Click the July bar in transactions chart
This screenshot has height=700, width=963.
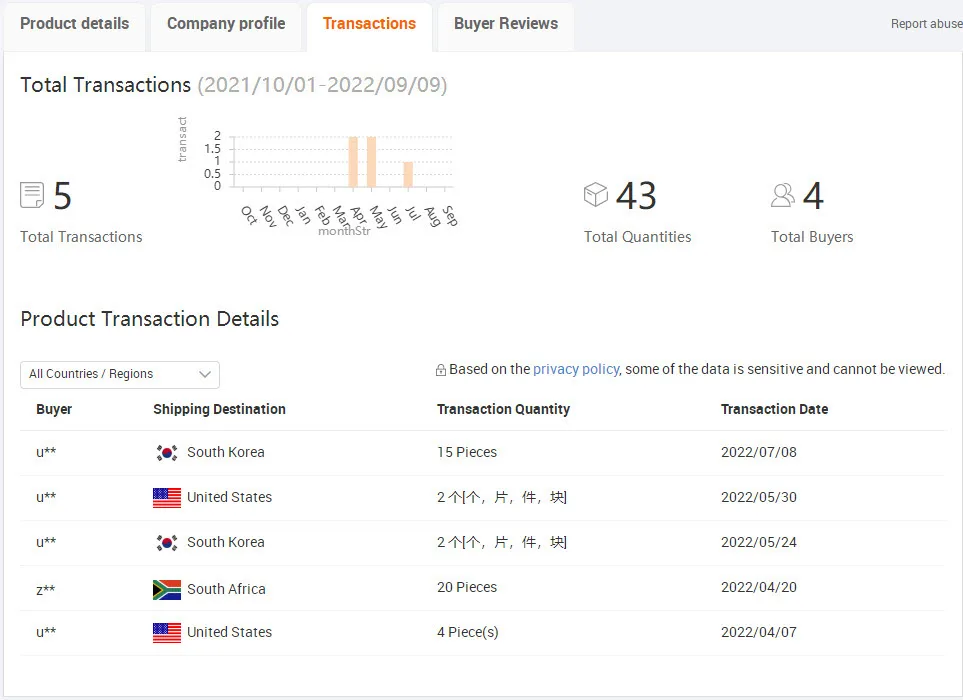(x=408, y=174)
